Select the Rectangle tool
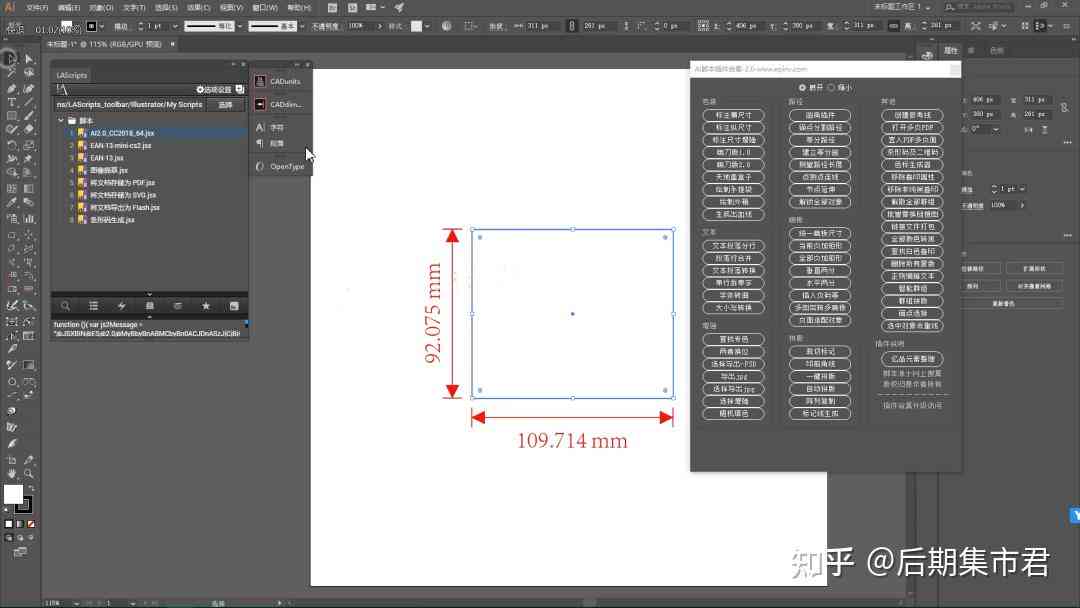The width and height of the screenshot is (1080, 608). tap(12, 116)
